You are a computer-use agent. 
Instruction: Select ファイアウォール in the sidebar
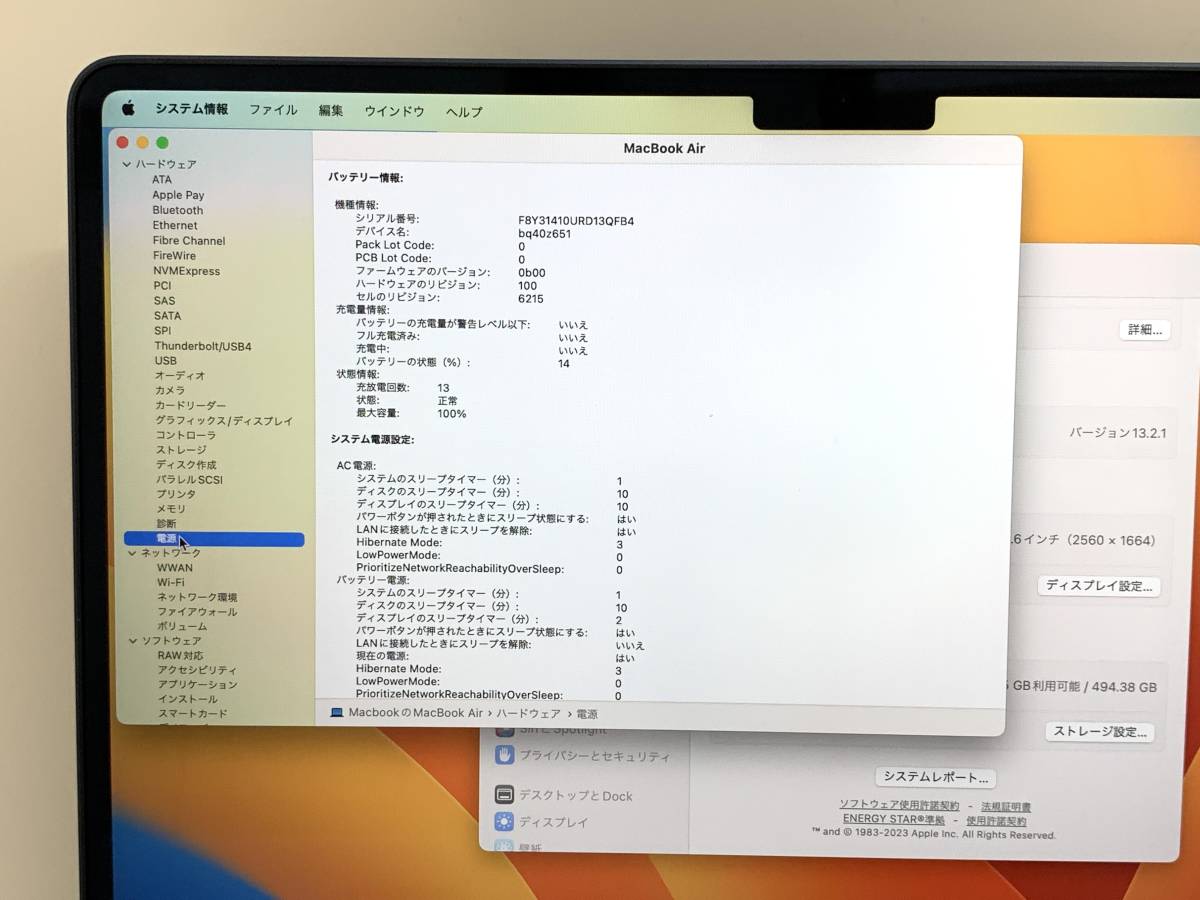197,612
